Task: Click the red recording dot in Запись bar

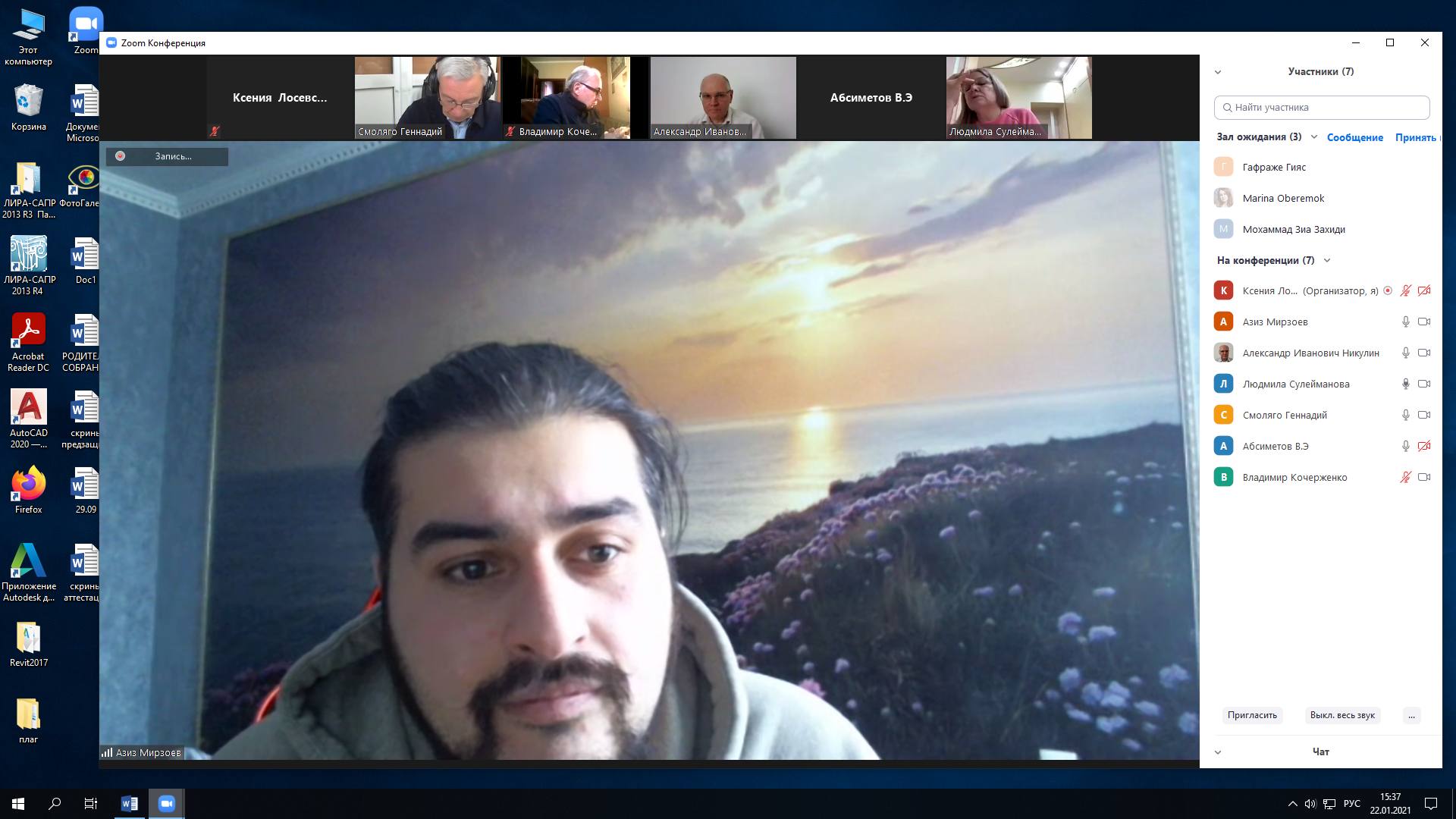Action: 120,156
